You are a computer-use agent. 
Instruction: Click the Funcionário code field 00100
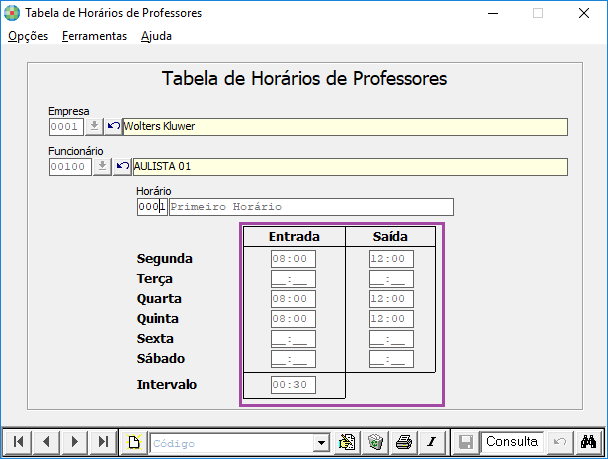(70, 167)
